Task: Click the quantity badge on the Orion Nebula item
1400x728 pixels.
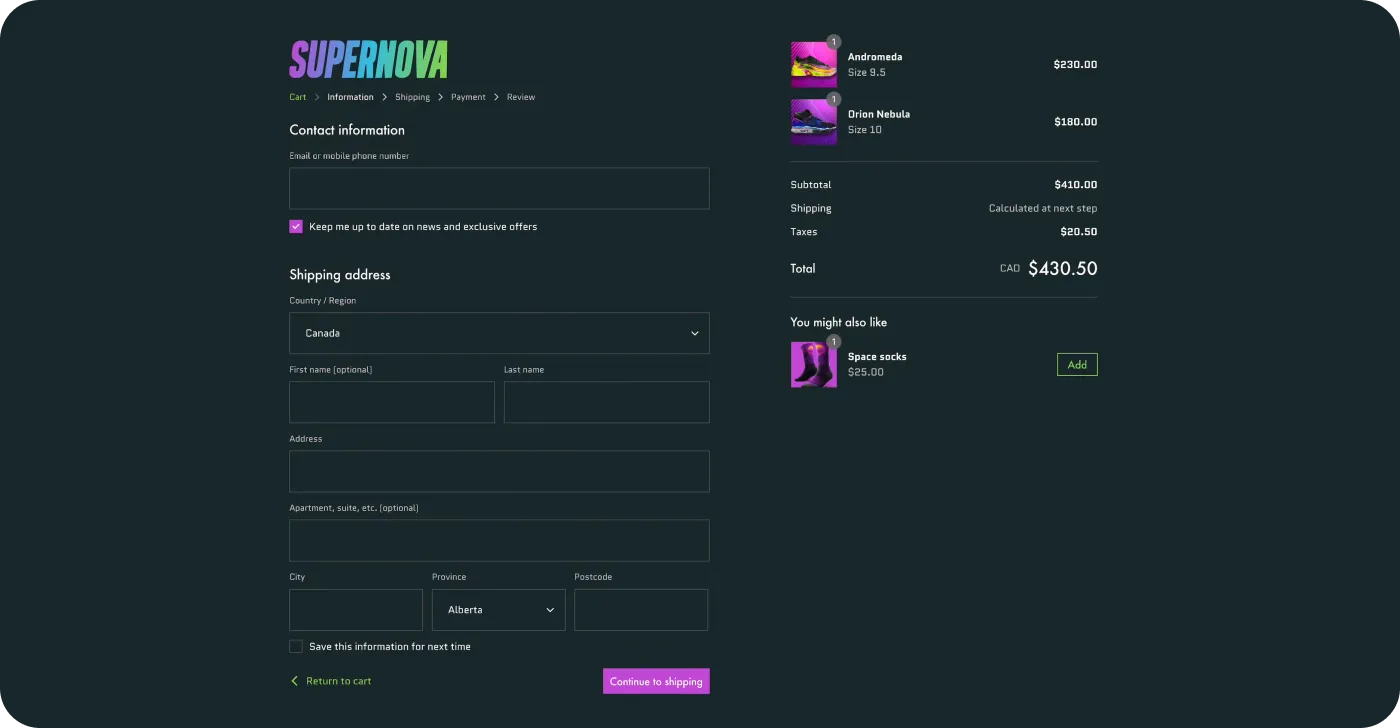Action: click(x=833, y=99)
